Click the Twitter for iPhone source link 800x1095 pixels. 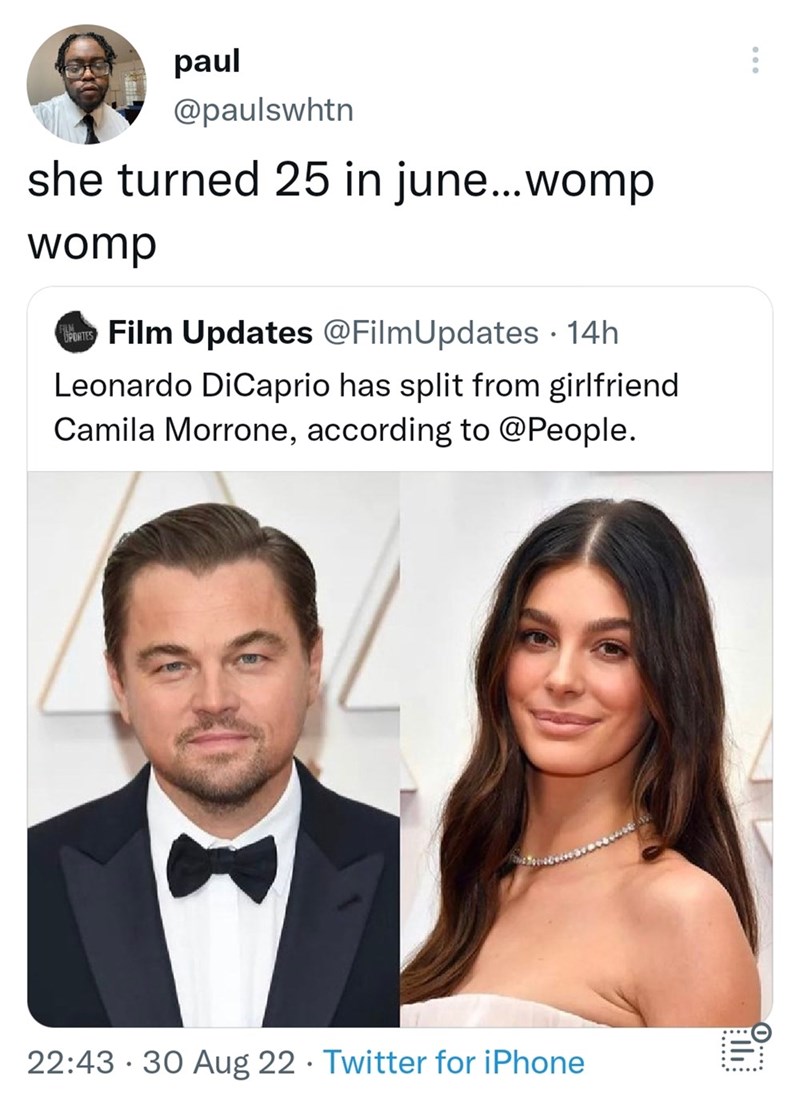(455, 1061)
